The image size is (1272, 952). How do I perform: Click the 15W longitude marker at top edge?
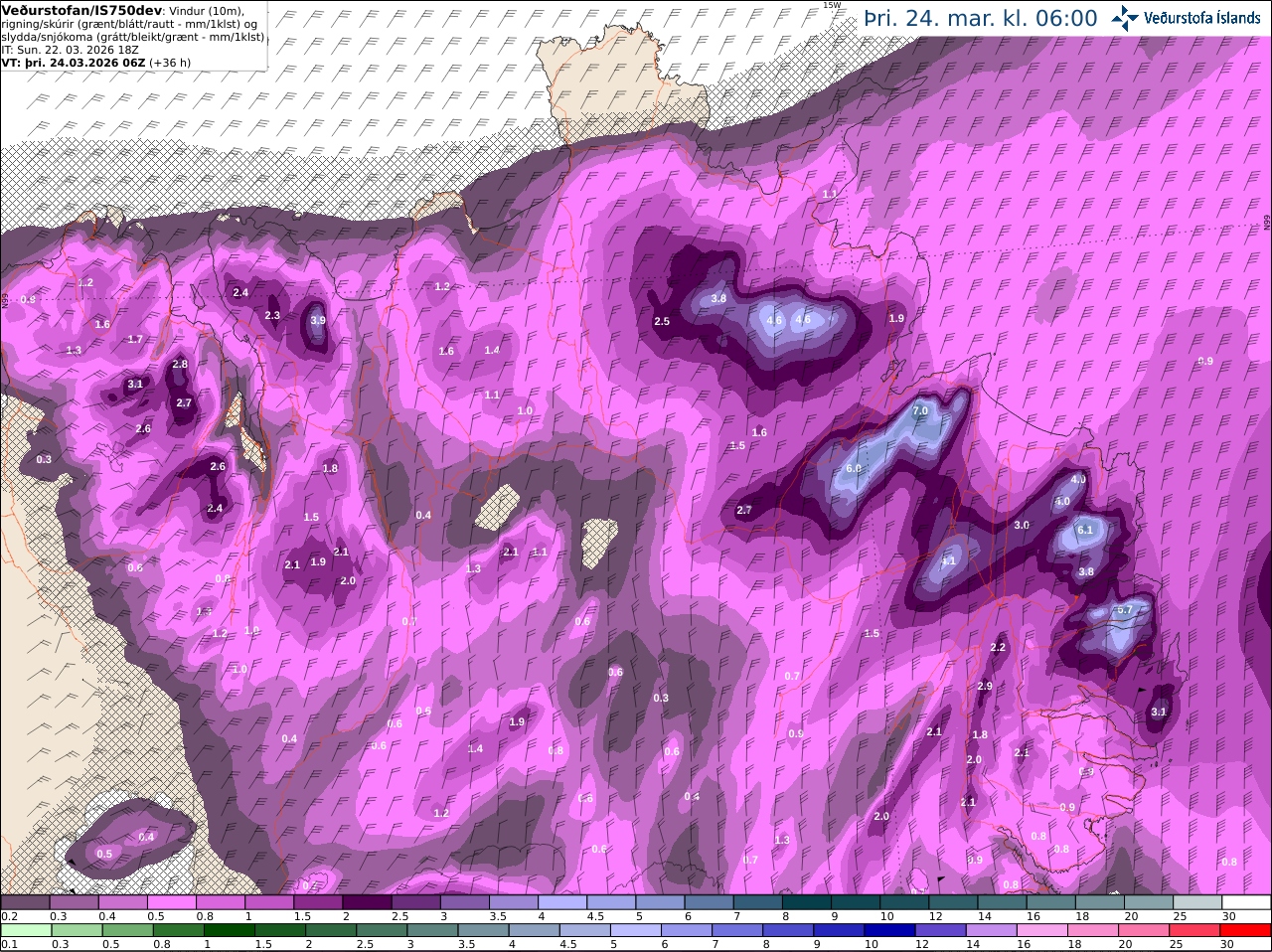coord(832,5)
